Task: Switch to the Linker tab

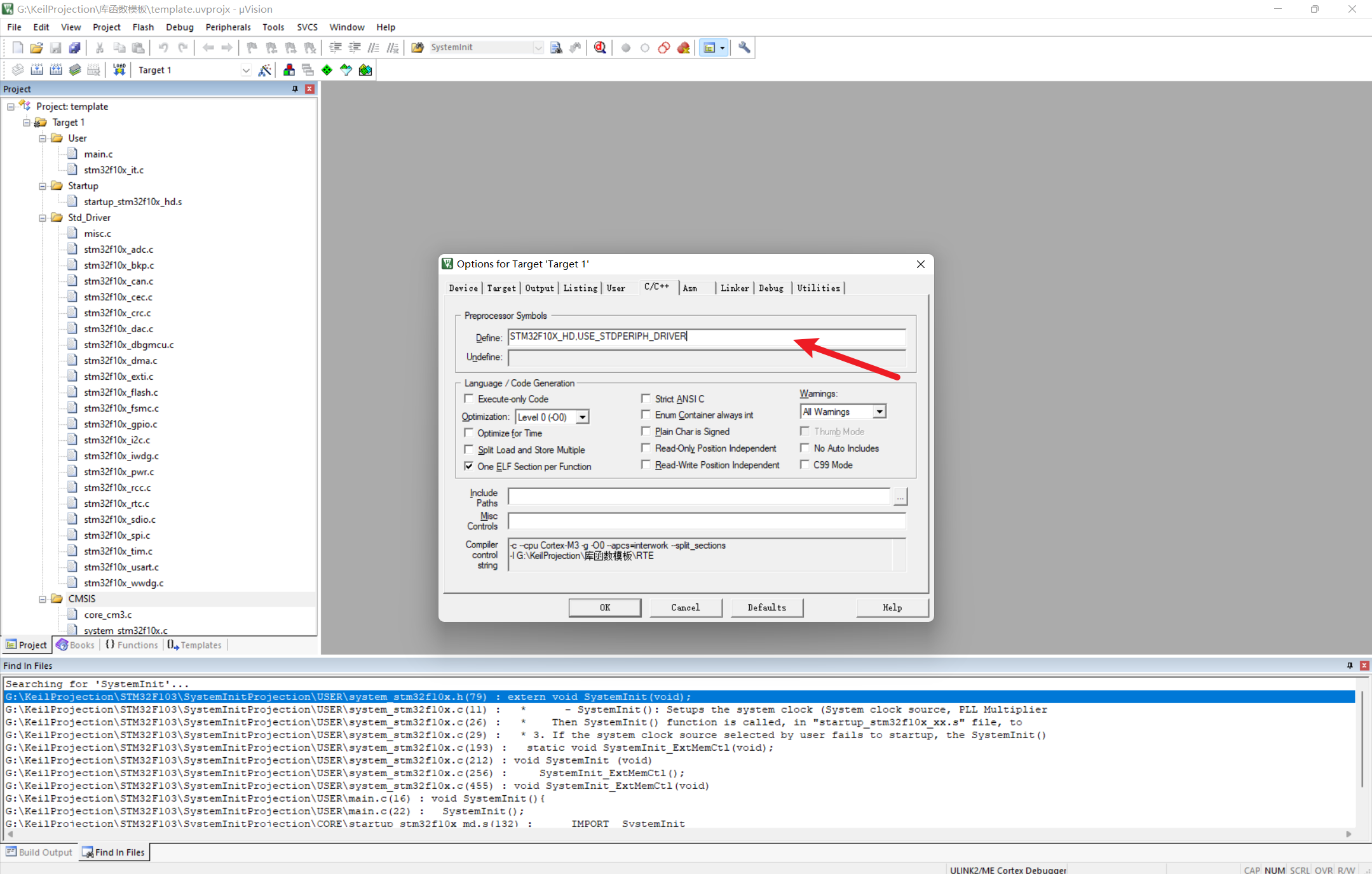Action: tap(734, 288)
